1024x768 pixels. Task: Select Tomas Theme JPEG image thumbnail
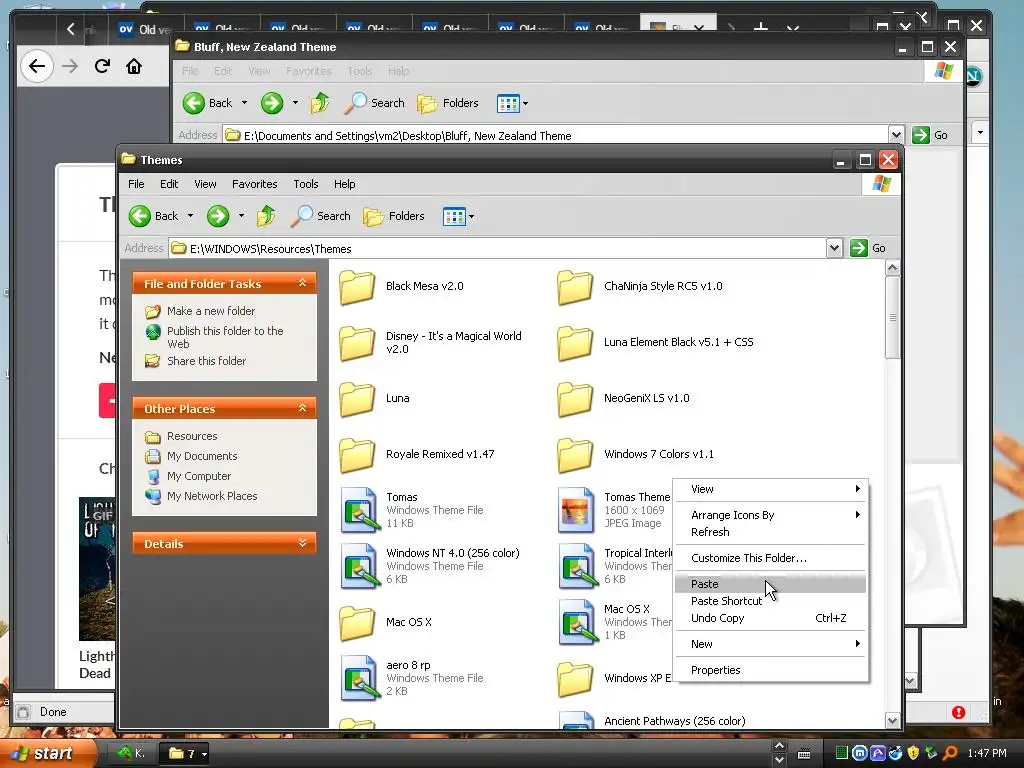[x=575, y=510]
